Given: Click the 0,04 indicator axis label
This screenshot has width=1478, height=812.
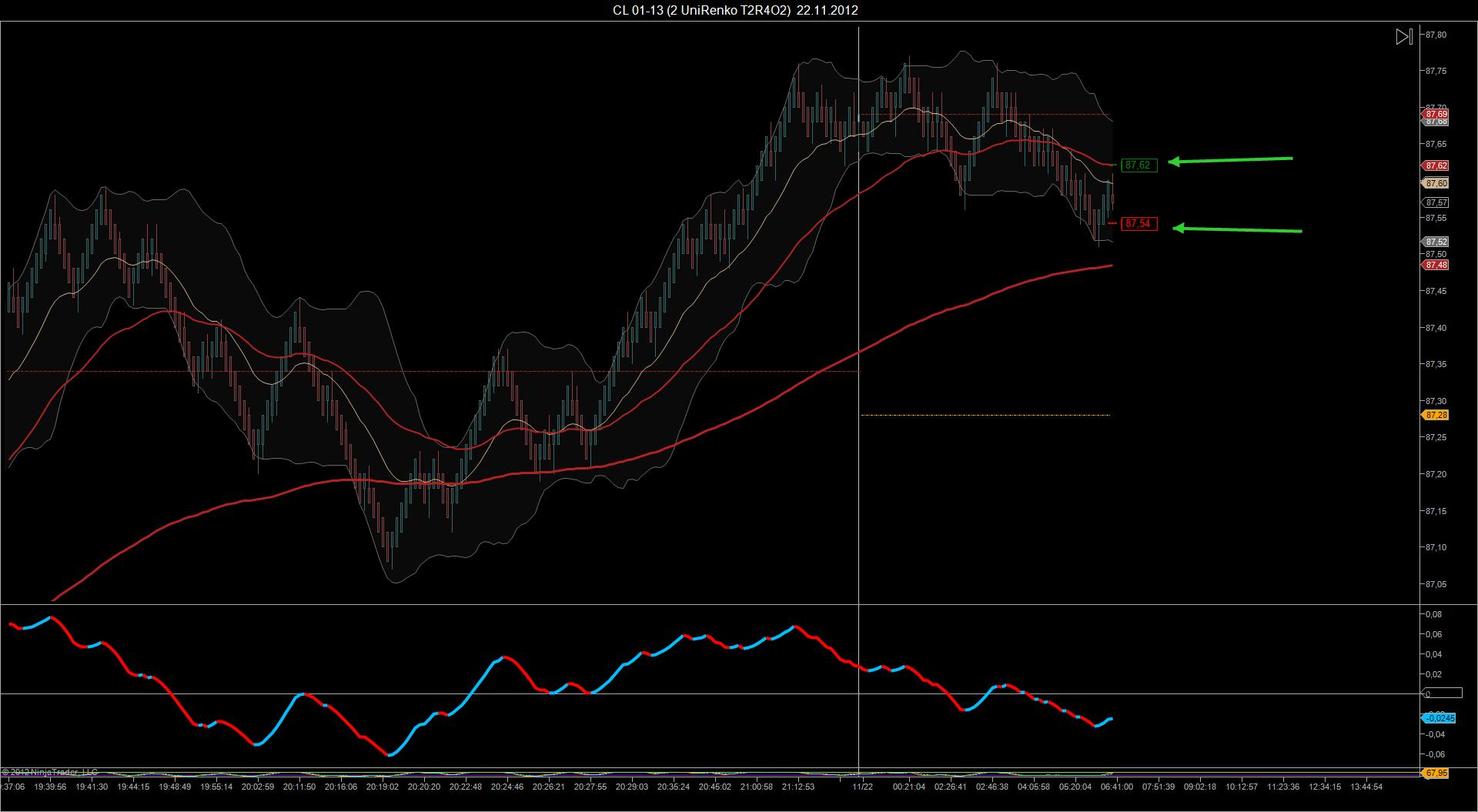Looking at the screenshot, I should click(x=1434, y=654).
